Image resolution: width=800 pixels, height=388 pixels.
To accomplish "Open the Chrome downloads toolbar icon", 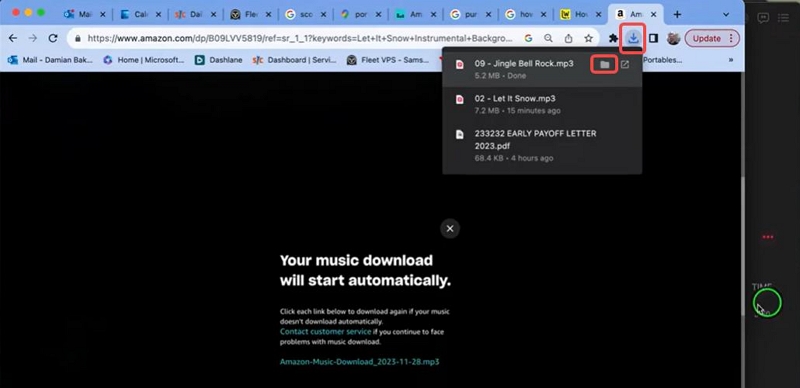I will point(633,38).
